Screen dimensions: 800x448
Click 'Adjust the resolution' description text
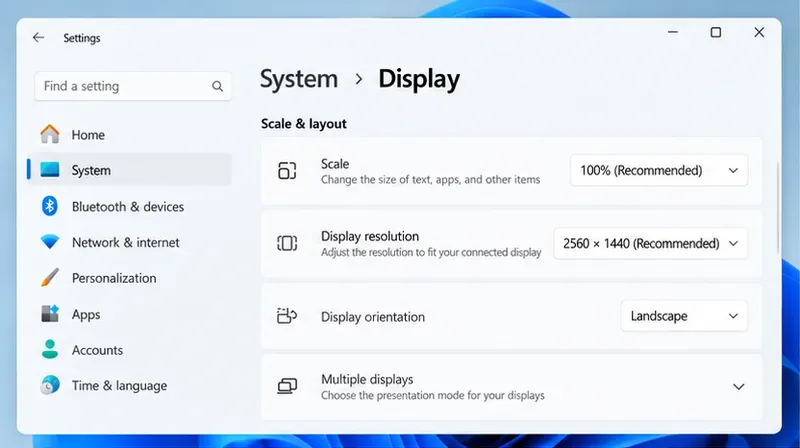coord(431,252)
